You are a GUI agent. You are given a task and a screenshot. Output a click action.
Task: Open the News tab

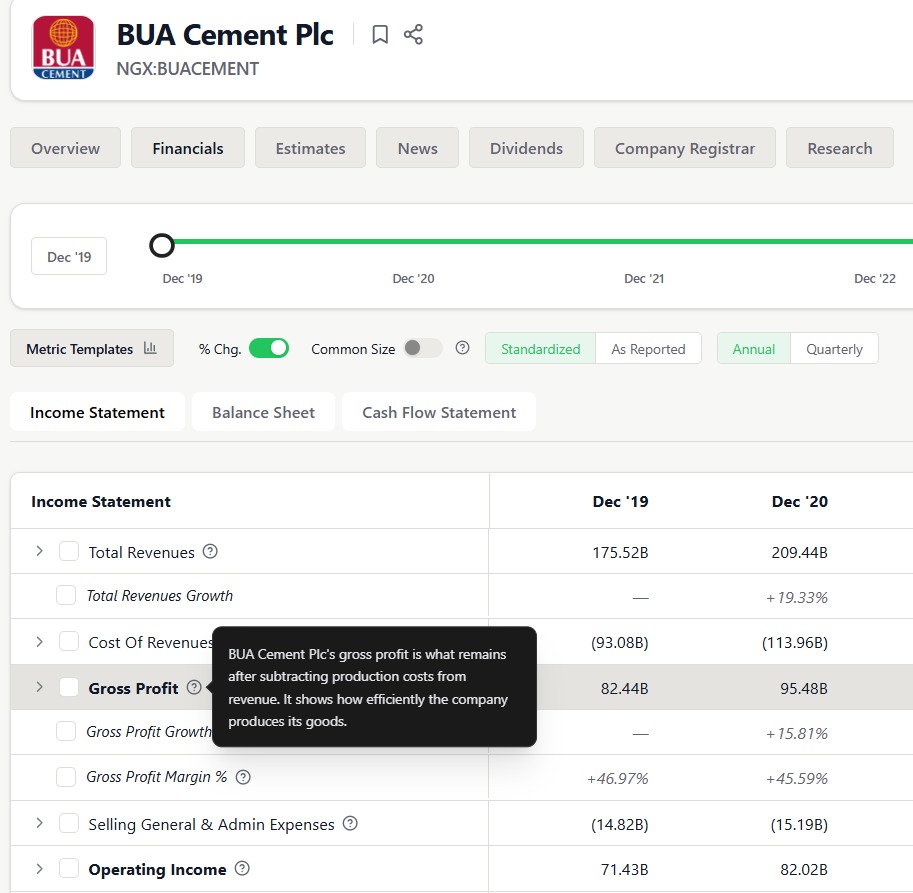417,148
